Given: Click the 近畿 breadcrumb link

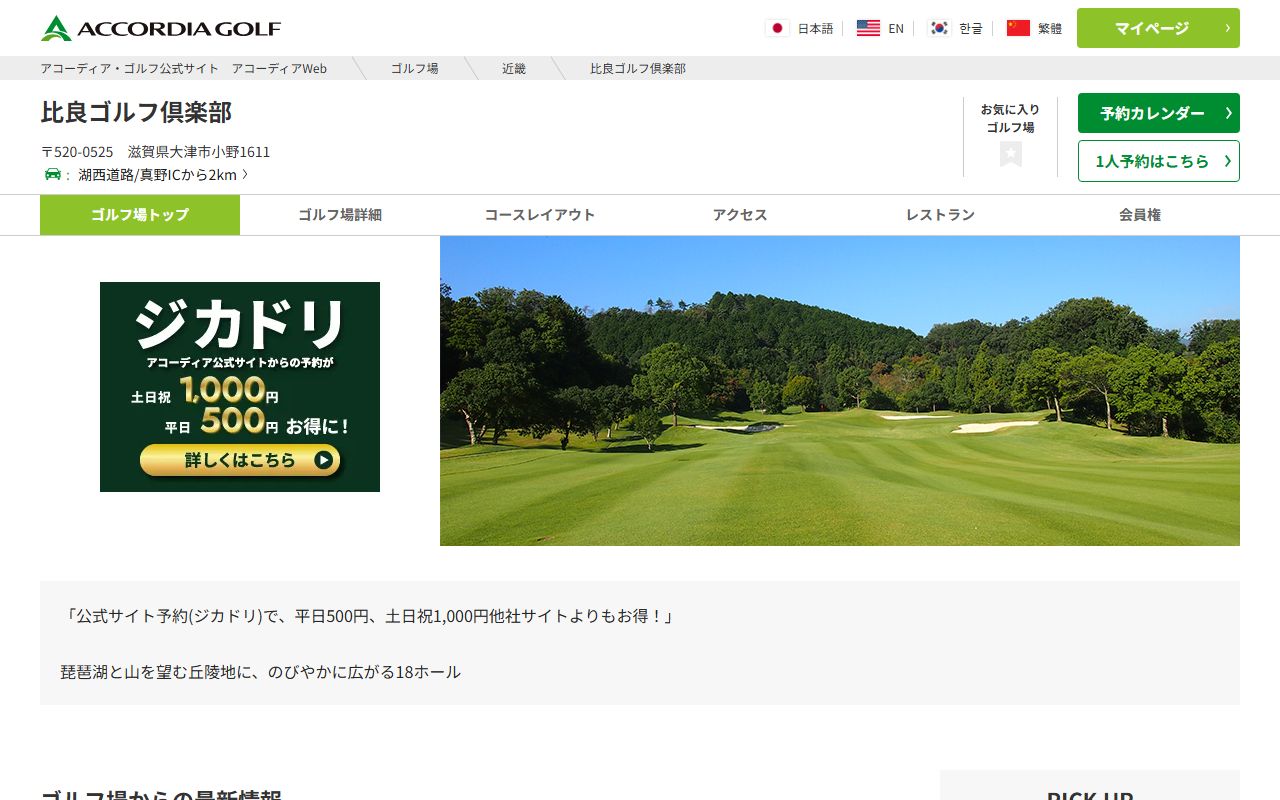Looking at the screenshot, I should (514, 68).
